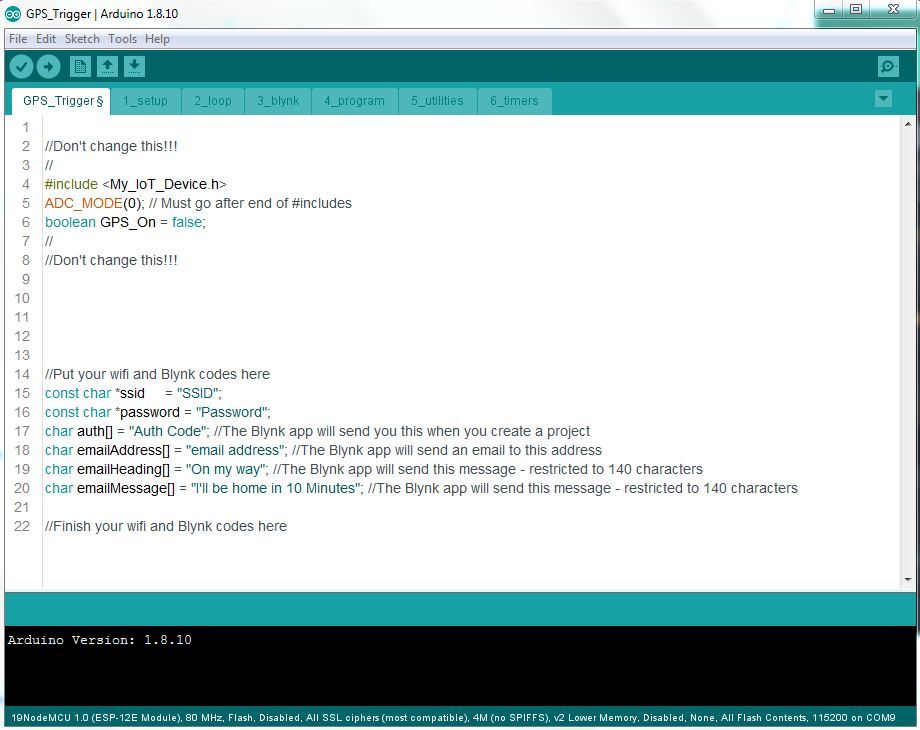
Task: Click the boolean GPS_On = false line
Action: (x=125, y=222)
